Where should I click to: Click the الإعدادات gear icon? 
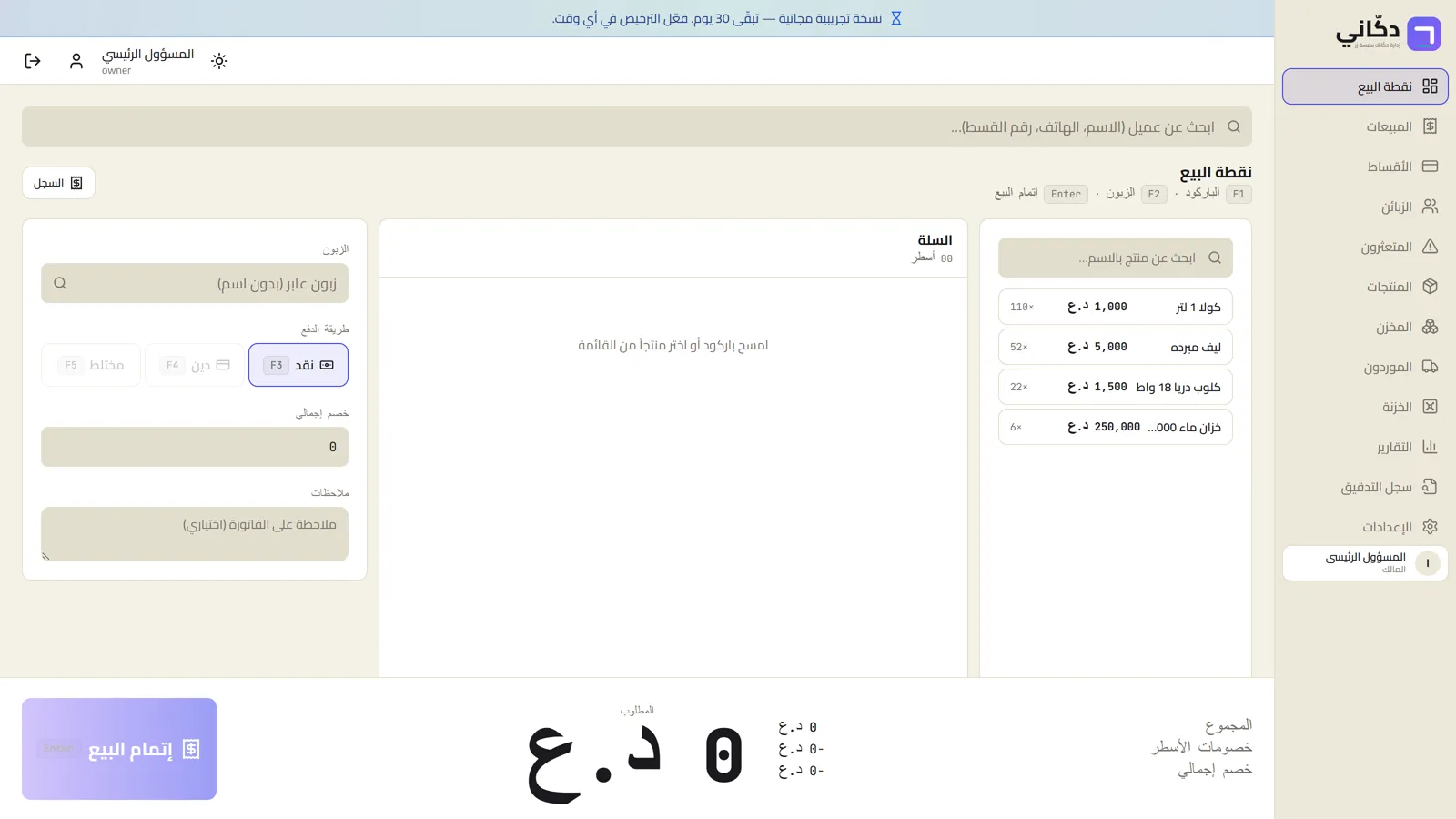click(x=1431, y=527)
